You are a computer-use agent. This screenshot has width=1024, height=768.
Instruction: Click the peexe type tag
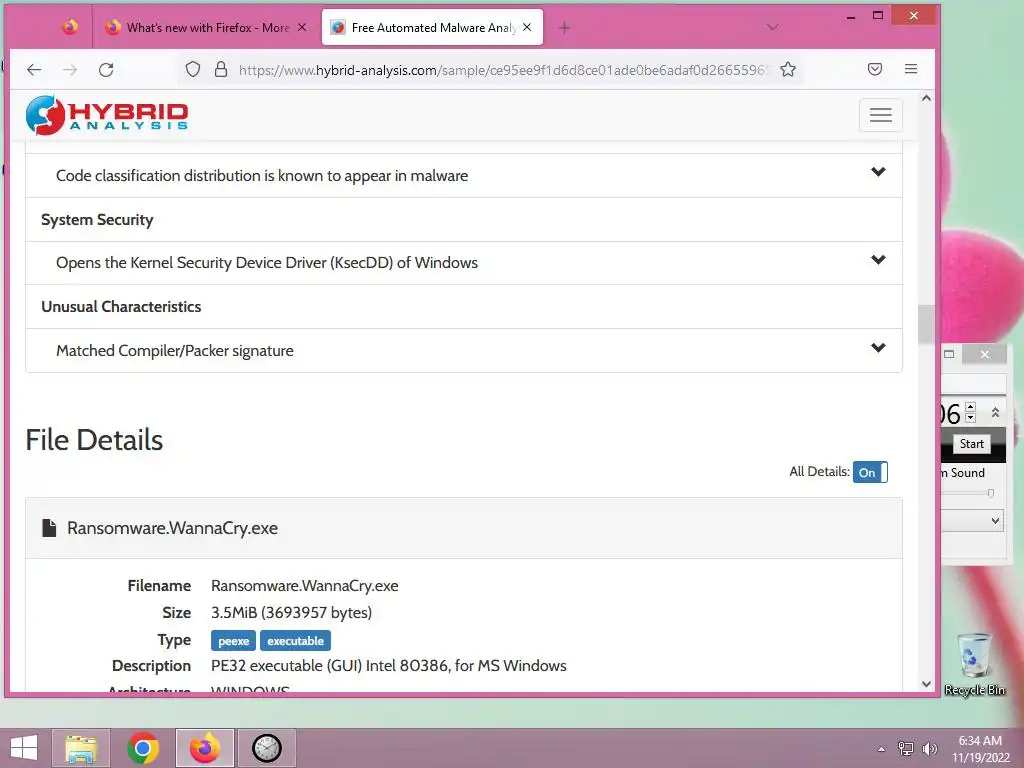tap(233, 641)
